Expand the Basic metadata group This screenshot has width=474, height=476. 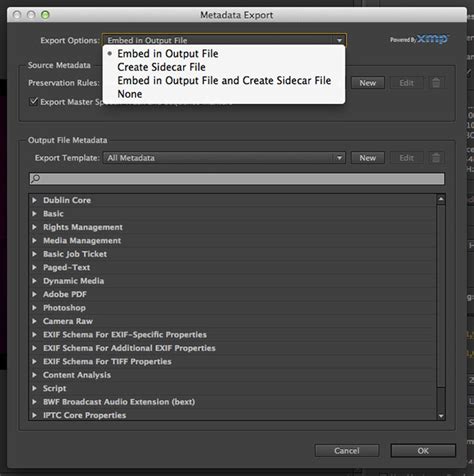pos(34,214)
